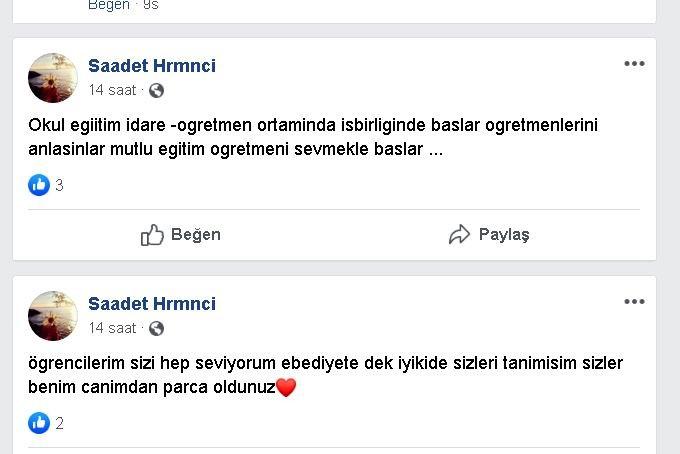Screen dimensions: 680x454
Task: Like the Okul egiitim post with Beğen
Action: point(181,235)
